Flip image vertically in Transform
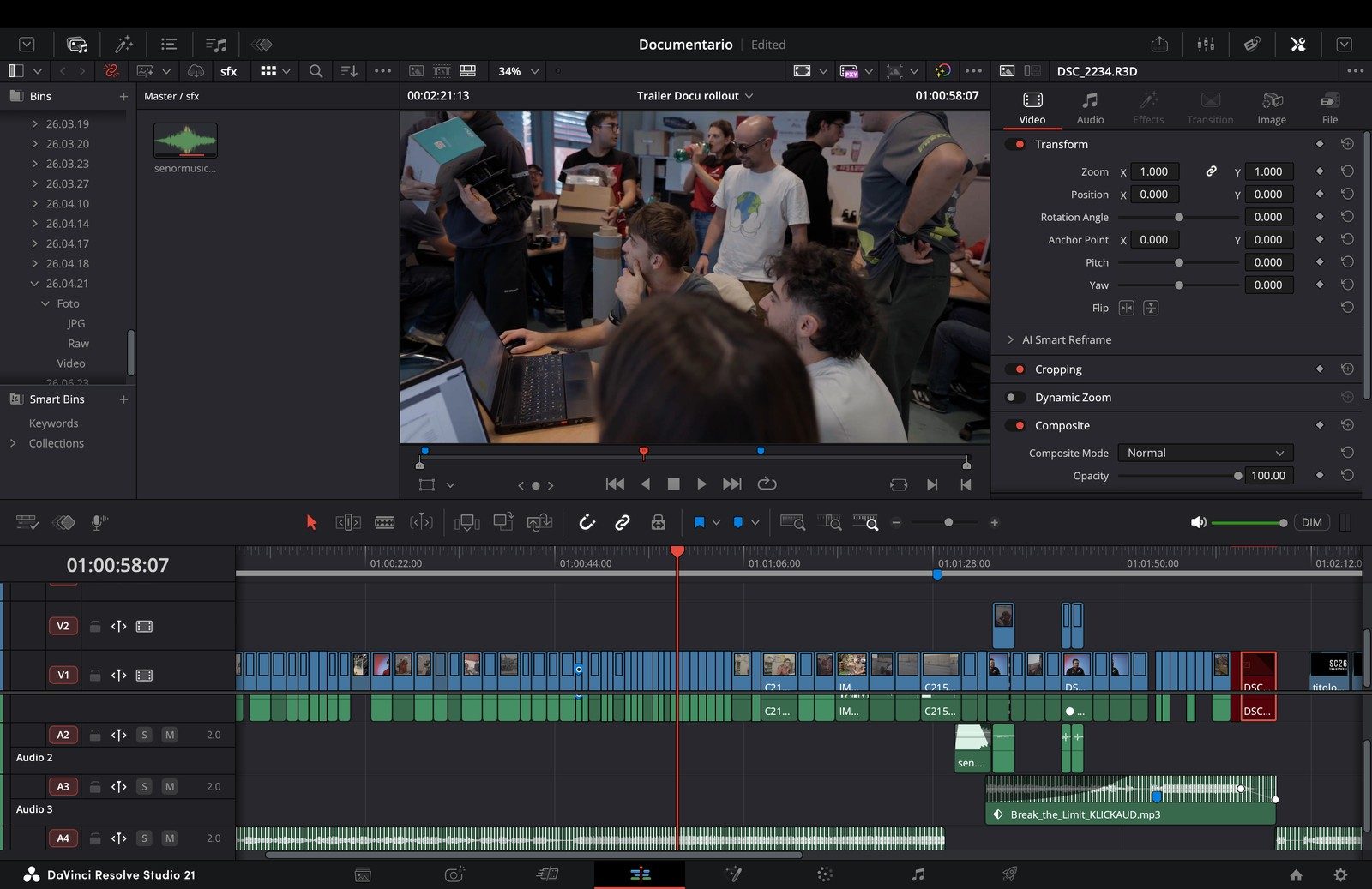The height and width of the screenshot is (889, 1372). [x=1151, y=308]
